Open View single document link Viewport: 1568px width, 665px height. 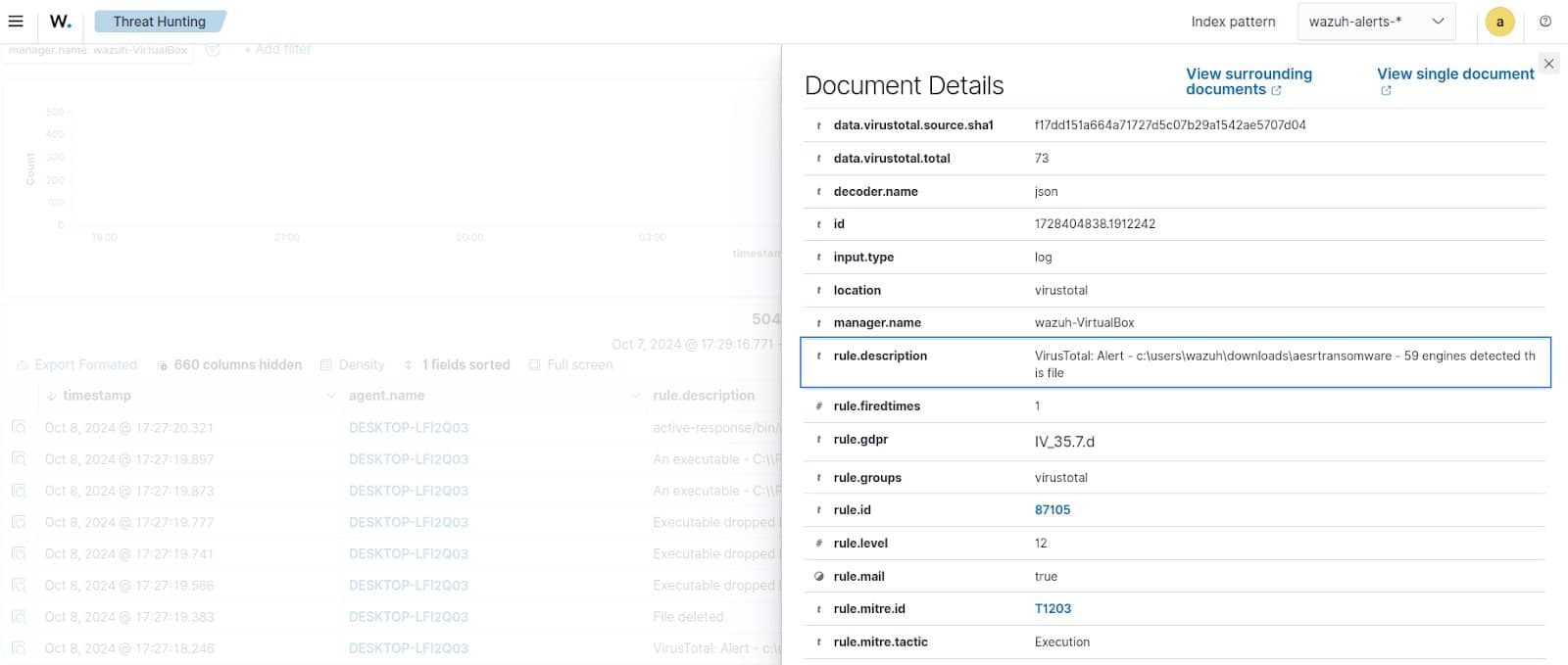point(1454,74)
